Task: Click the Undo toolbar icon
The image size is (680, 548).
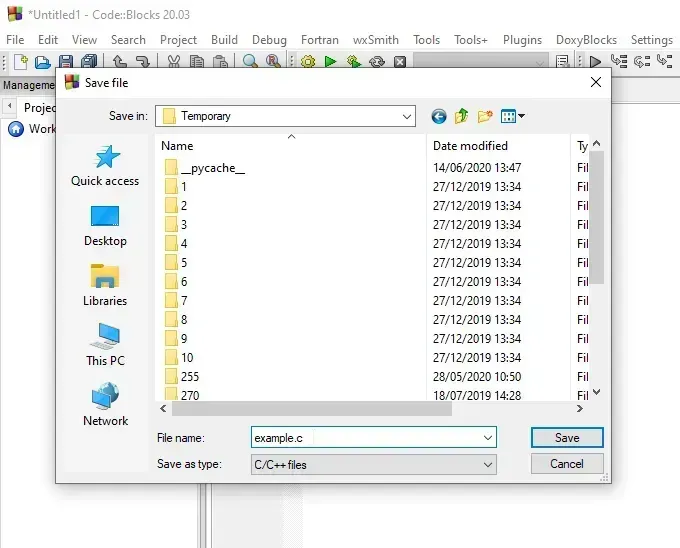Action: pos(120,62)
